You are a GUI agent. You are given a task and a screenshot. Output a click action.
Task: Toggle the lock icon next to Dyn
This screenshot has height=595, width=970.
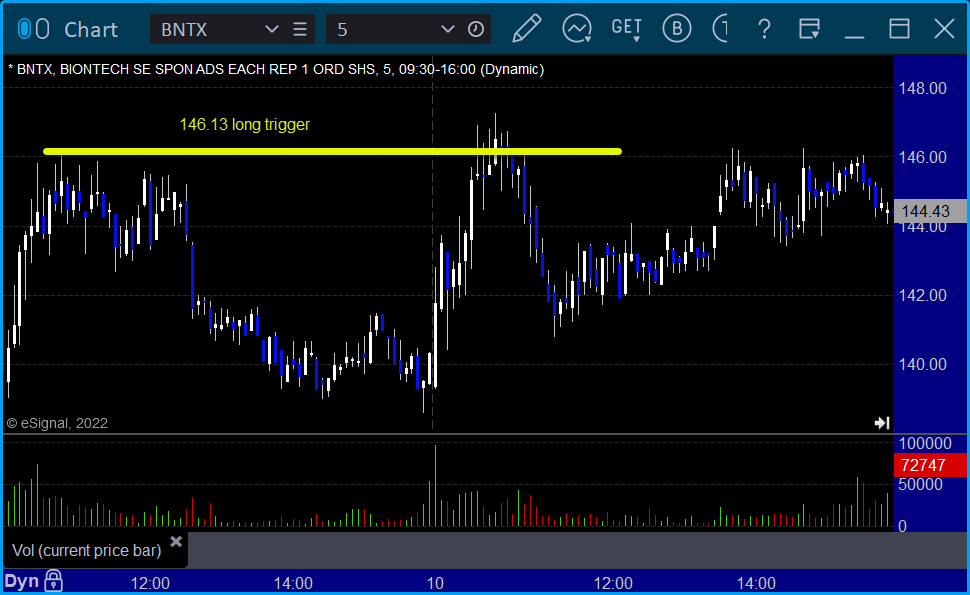54,581
